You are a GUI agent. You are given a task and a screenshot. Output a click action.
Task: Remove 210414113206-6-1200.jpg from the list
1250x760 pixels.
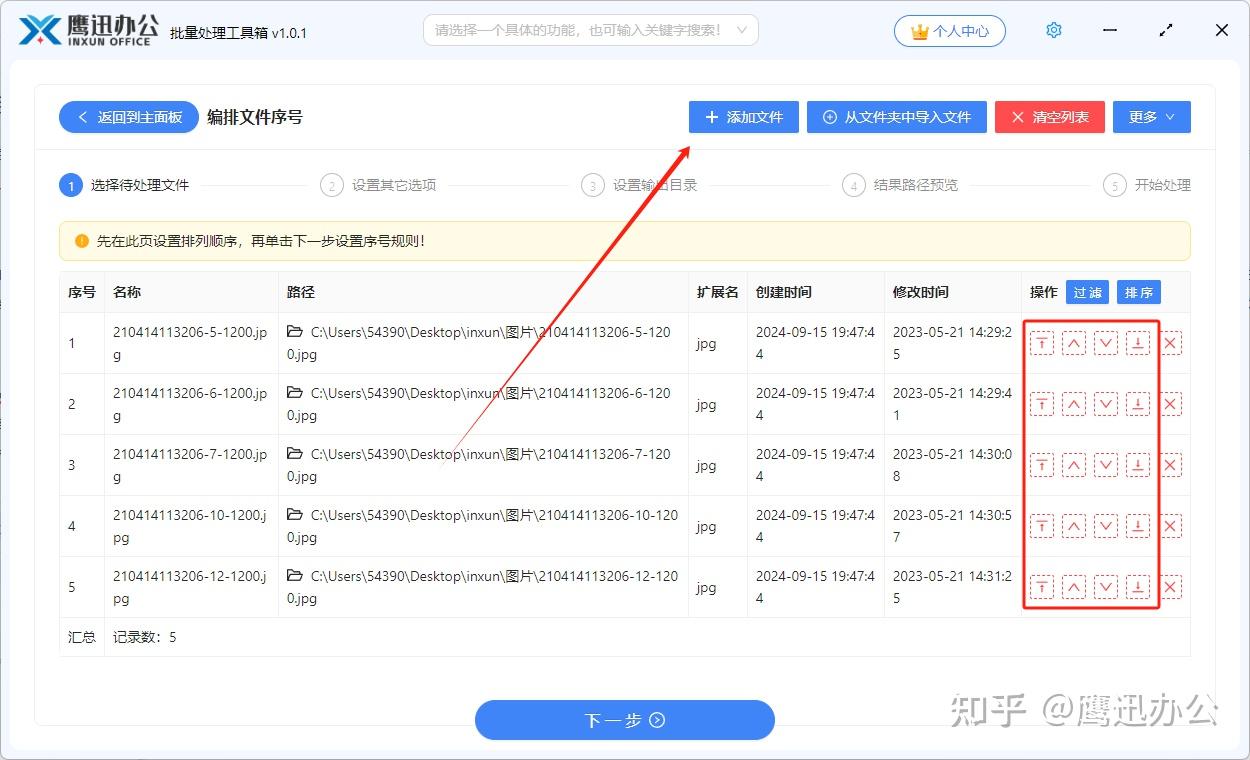click(x=1171, y=404)
